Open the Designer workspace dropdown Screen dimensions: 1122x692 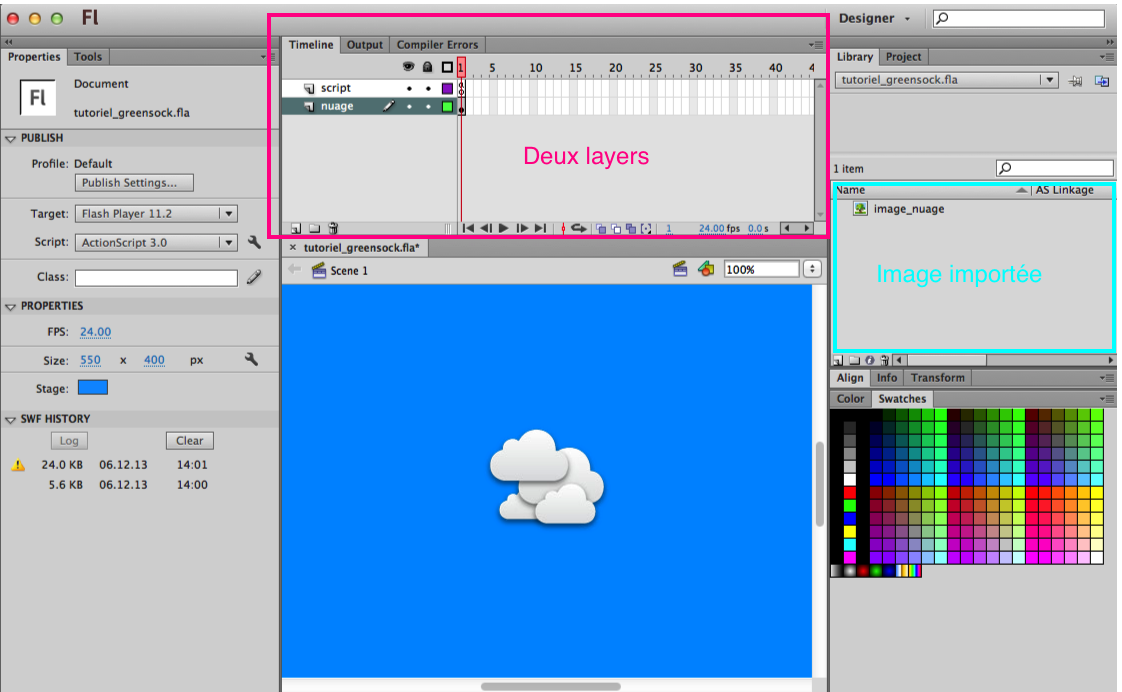pos(874,19)
